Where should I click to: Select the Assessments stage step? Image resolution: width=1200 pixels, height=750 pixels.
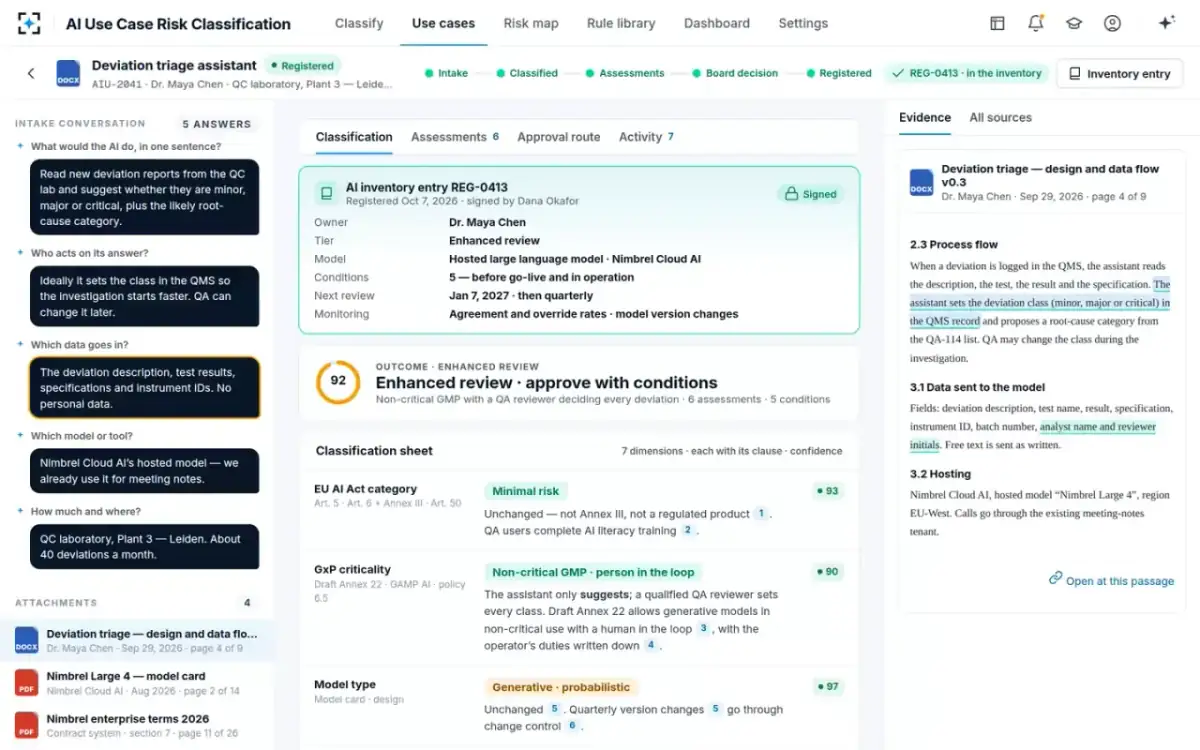point(625,73)
